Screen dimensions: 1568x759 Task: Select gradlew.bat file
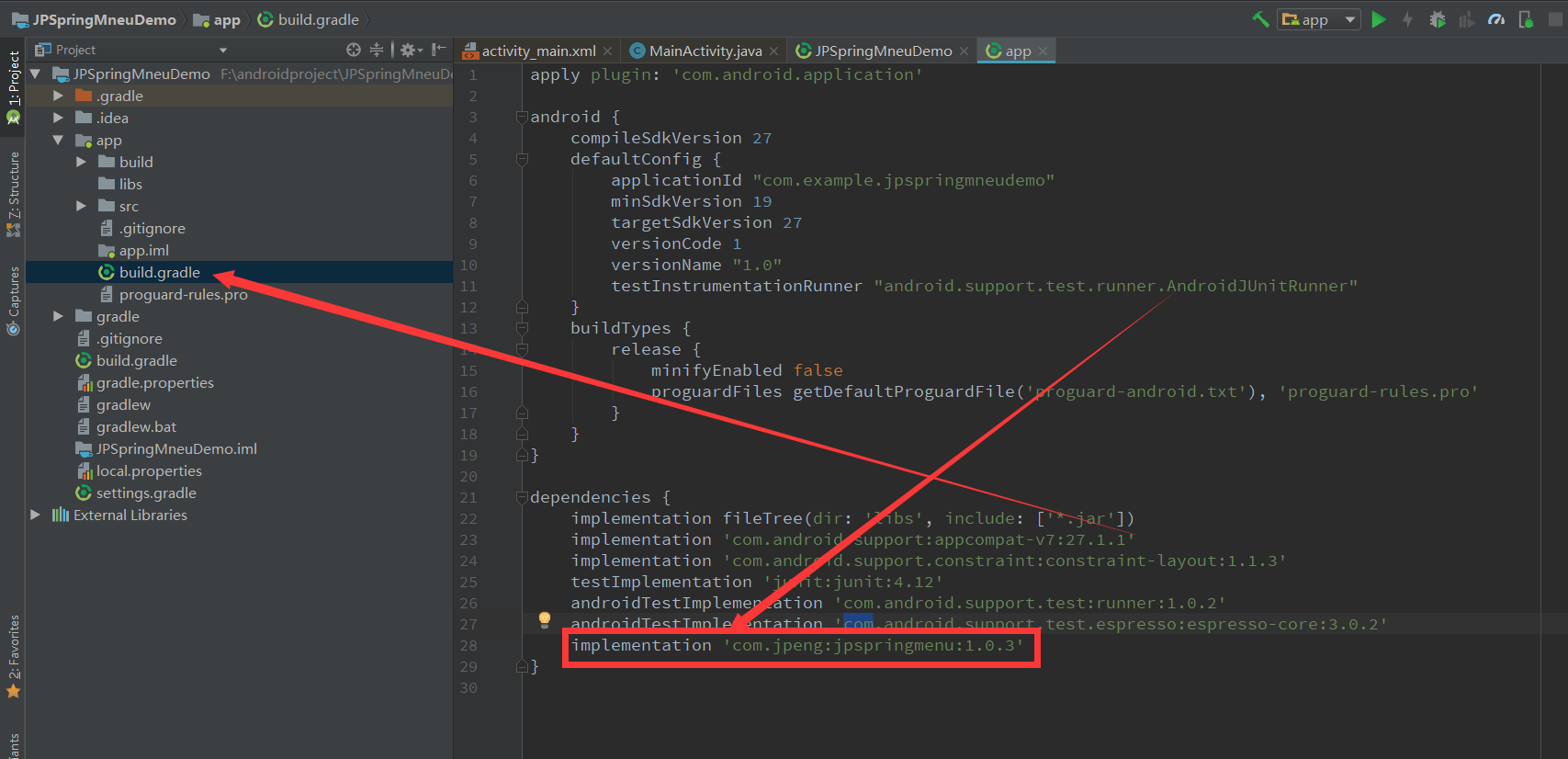pos(126,426)
